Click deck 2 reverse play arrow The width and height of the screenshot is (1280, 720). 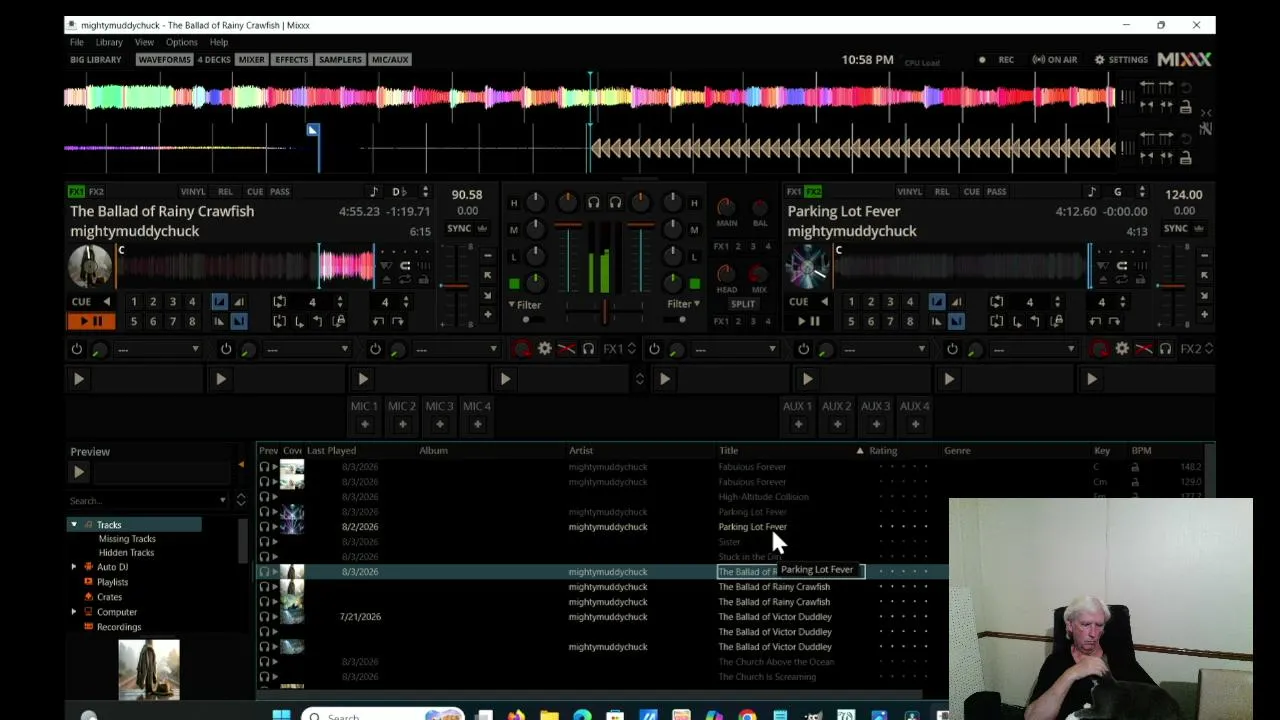tap(824, 301)
